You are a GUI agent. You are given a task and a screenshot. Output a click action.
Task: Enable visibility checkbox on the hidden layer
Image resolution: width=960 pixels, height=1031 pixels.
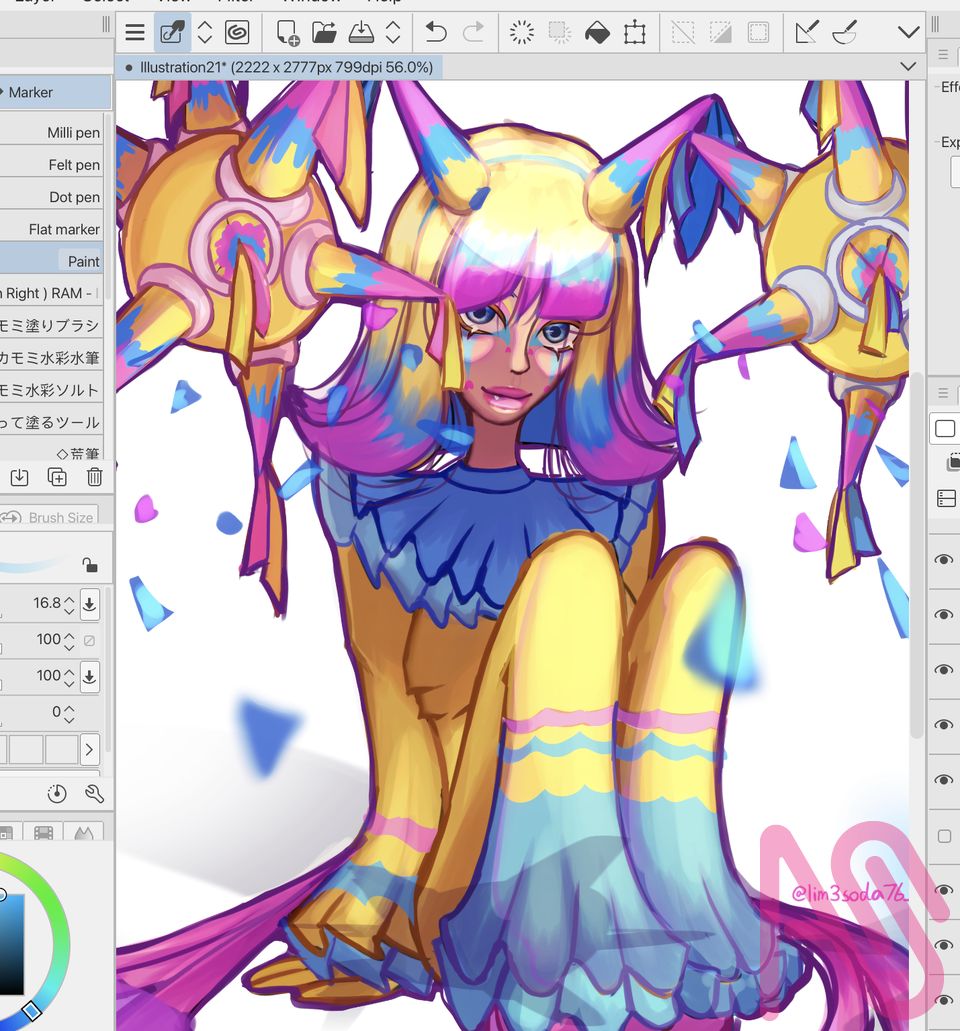(944, 836)
